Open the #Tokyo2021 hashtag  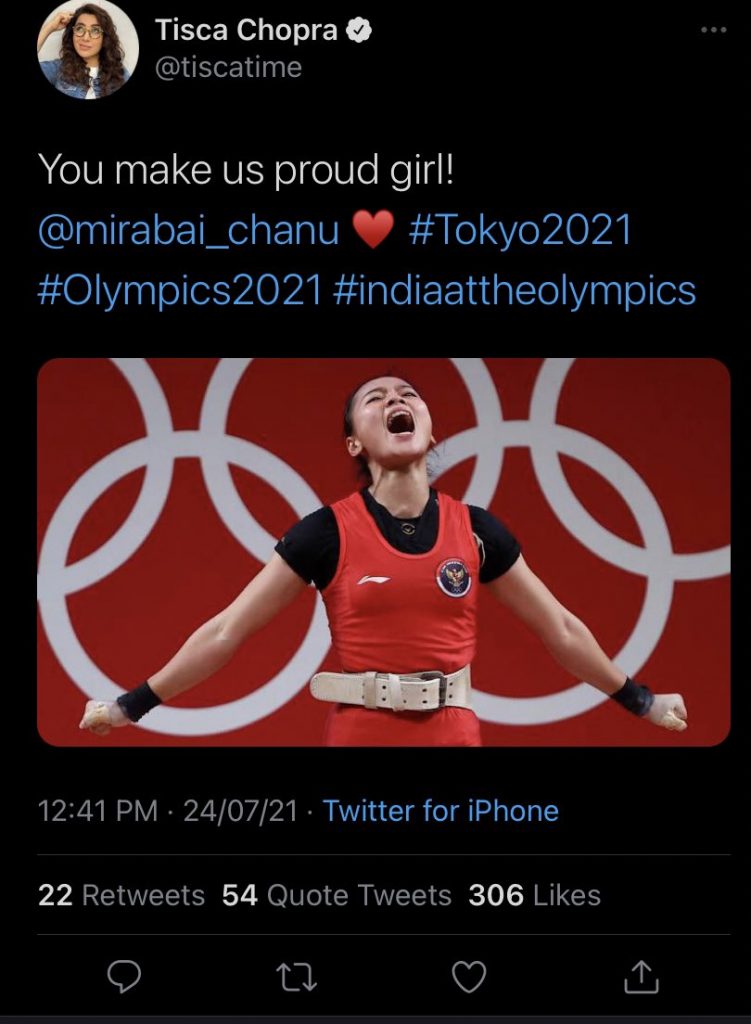point(521,230)
